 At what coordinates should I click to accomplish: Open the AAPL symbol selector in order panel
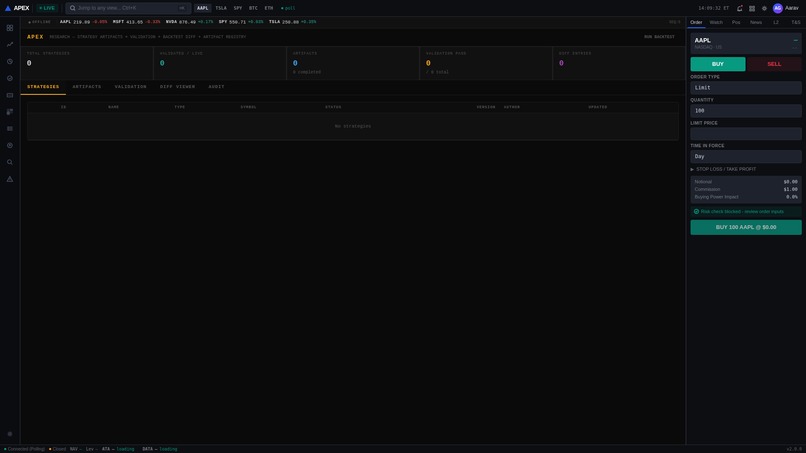coord(746,43)
